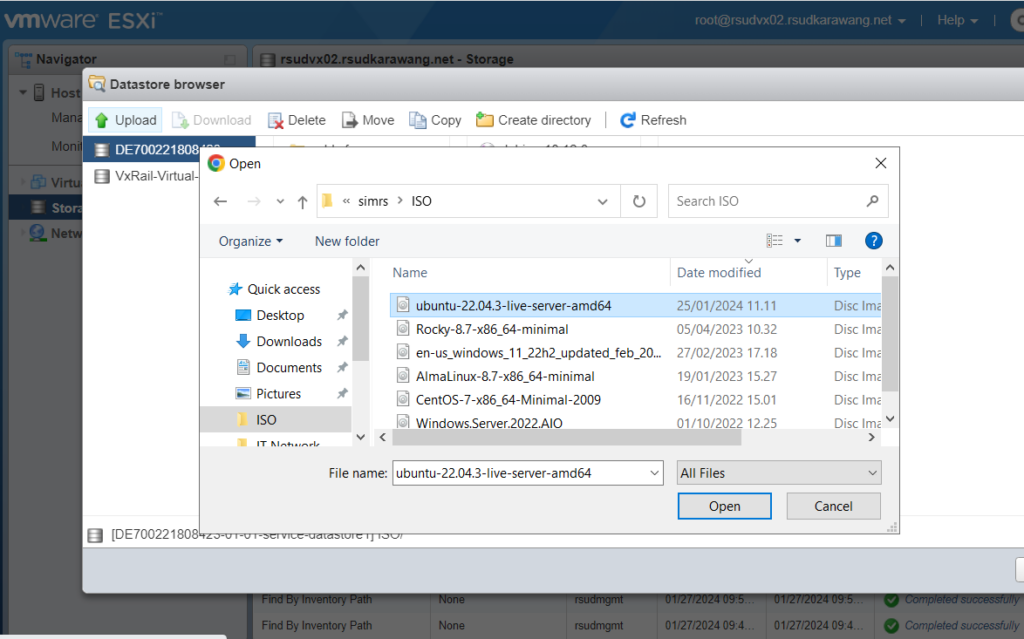This screenshot has height=639, width=1024.
Task: Click the Copy icon in toolbar
Action: (418, 120)
